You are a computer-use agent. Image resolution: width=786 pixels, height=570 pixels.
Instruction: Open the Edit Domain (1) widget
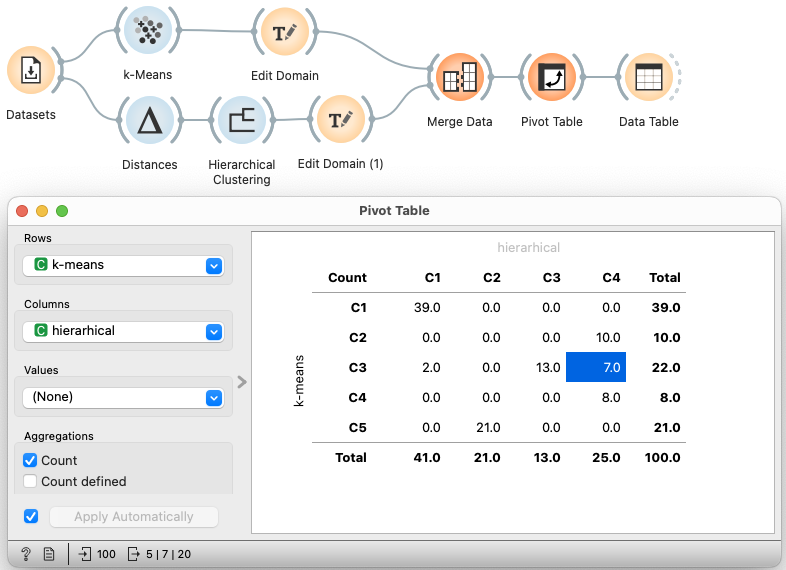[x=340, y=119]
